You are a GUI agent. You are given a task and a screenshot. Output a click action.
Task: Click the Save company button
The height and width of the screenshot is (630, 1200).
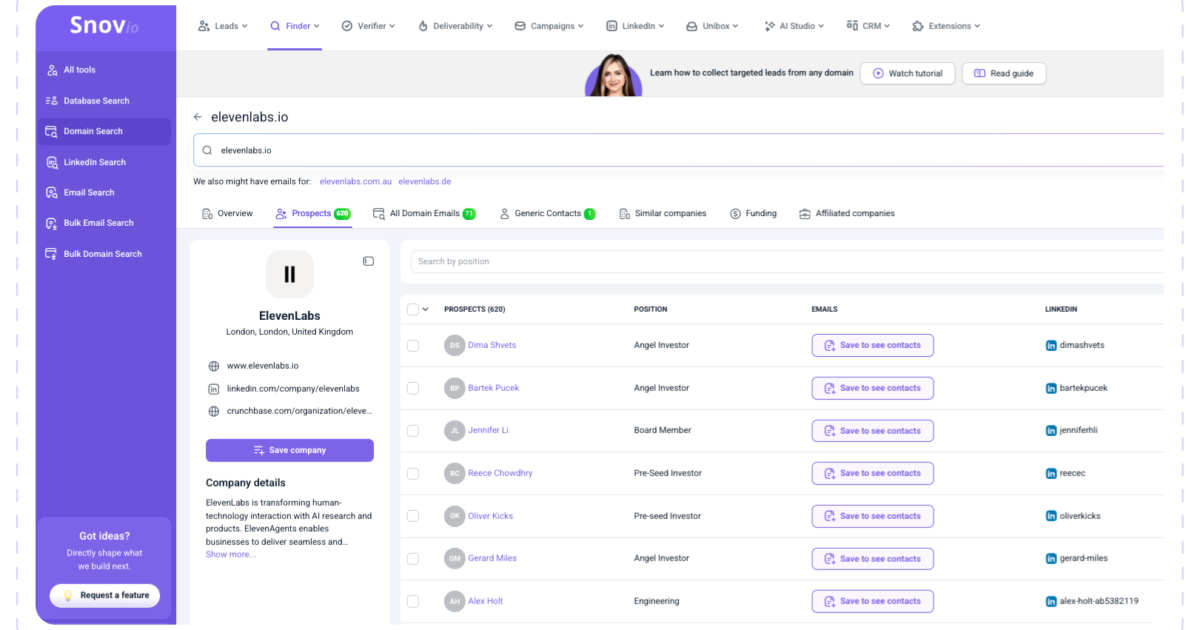point(290,450)
